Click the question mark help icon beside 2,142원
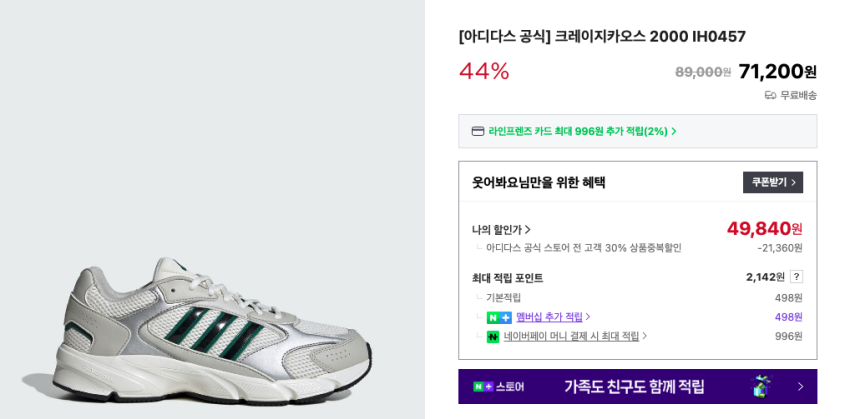The height and width of the screenshot is (419, 850). click(x=796, y=277)
